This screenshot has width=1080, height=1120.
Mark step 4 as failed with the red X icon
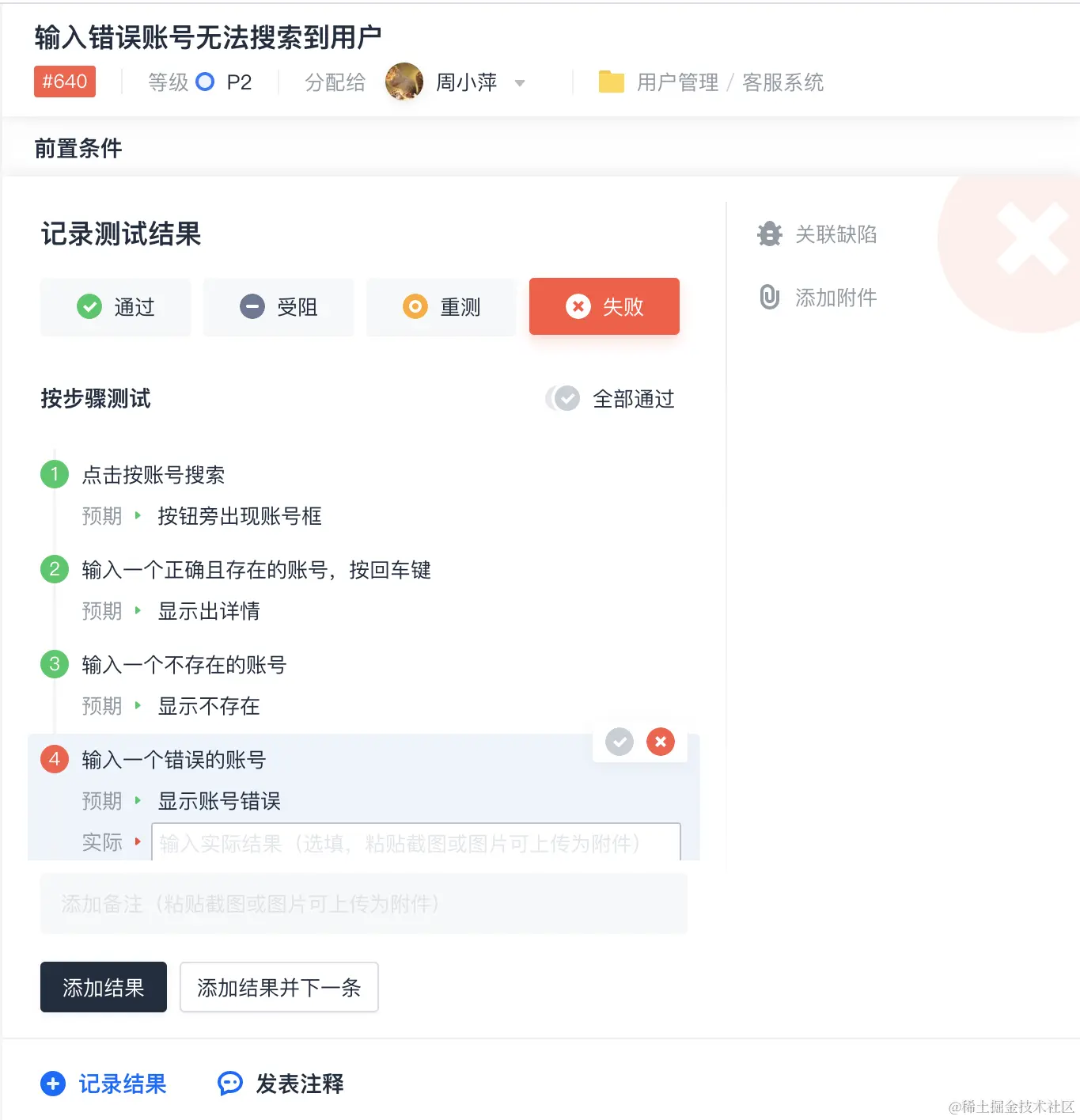click(661, 742)
